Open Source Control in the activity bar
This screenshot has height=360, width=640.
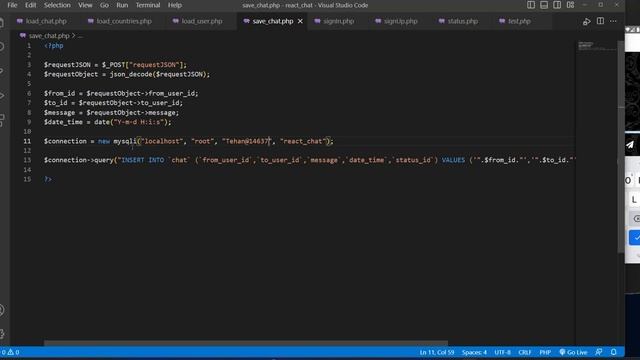pos(2,71)
